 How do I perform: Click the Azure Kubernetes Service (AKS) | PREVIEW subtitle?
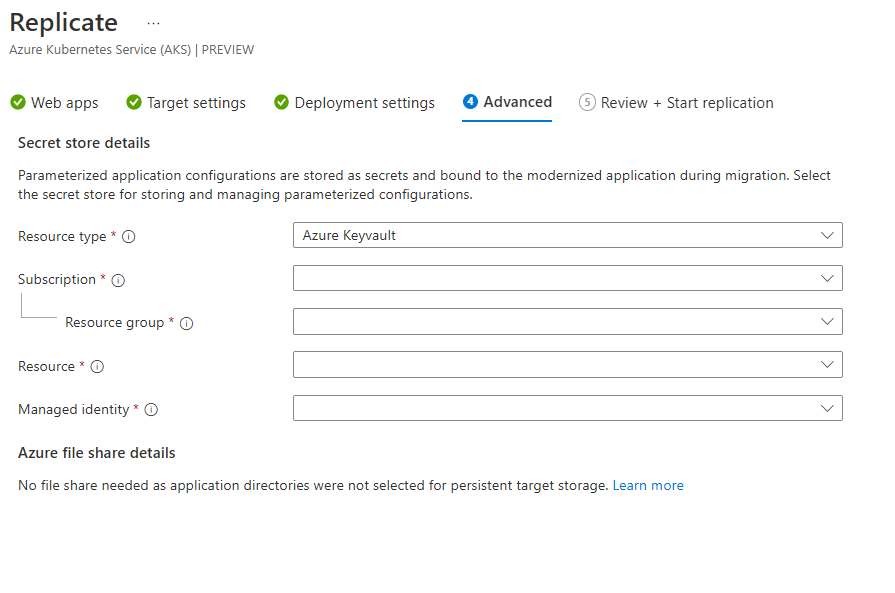click(x=132, y=50)
